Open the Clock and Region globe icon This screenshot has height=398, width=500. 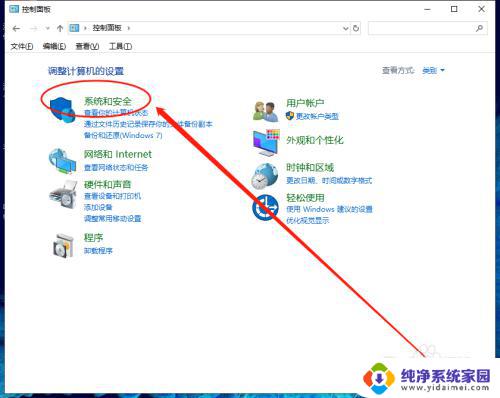tap(265, 176)
